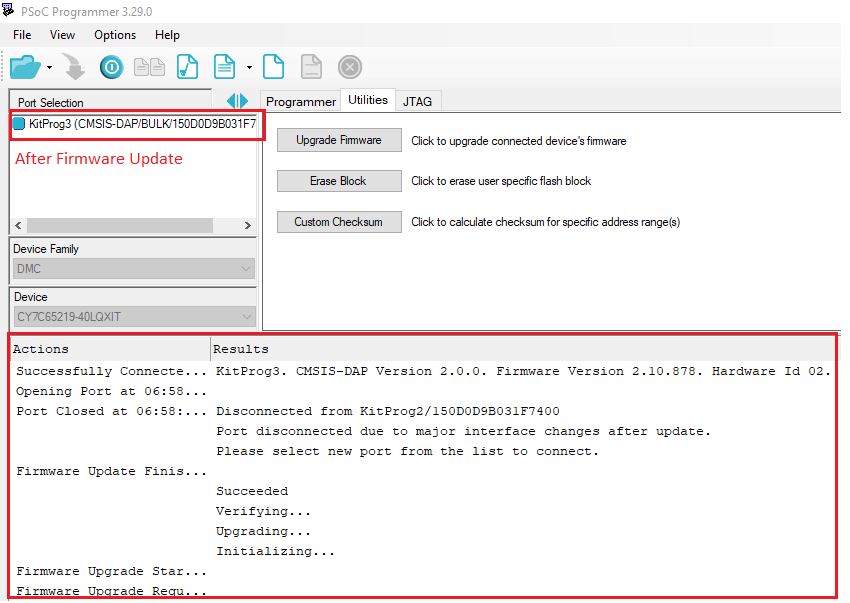Open the File menu
This screenshot has width=850, height=603.
point(22,35)
